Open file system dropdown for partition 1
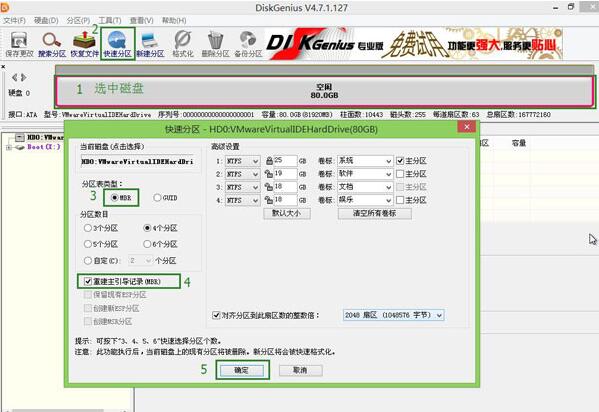599x412 pixels. point(243,161)
